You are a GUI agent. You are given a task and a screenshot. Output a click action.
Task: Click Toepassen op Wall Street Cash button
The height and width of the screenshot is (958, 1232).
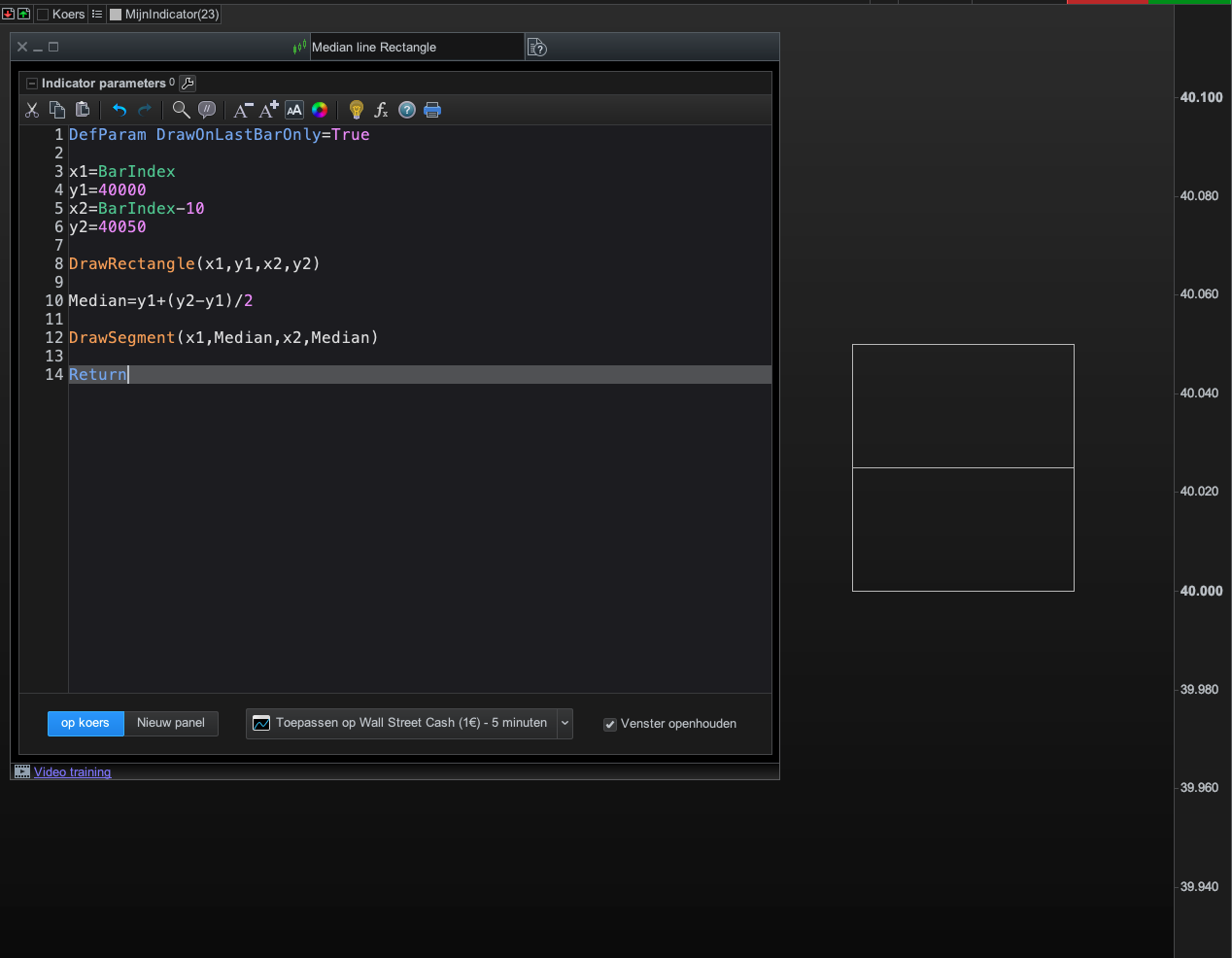401,723
